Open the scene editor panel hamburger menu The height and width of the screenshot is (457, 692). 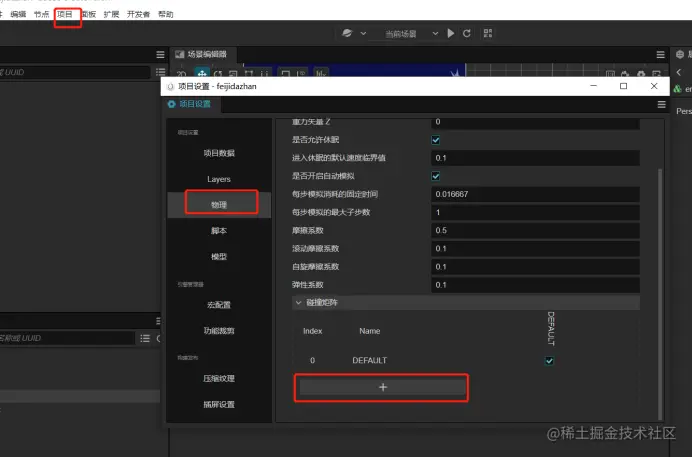660,54
